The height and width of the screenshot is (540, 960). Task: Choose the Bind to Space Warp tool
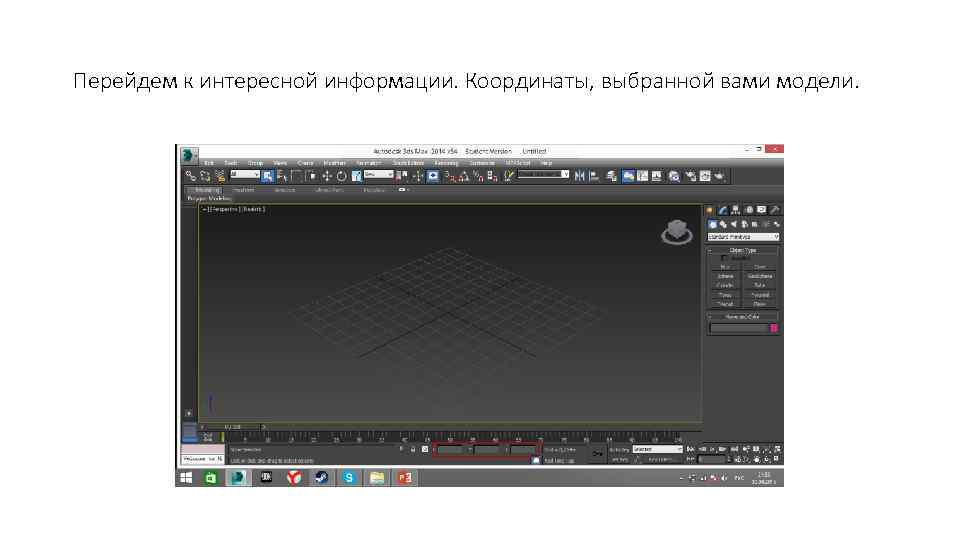point(220,176)
